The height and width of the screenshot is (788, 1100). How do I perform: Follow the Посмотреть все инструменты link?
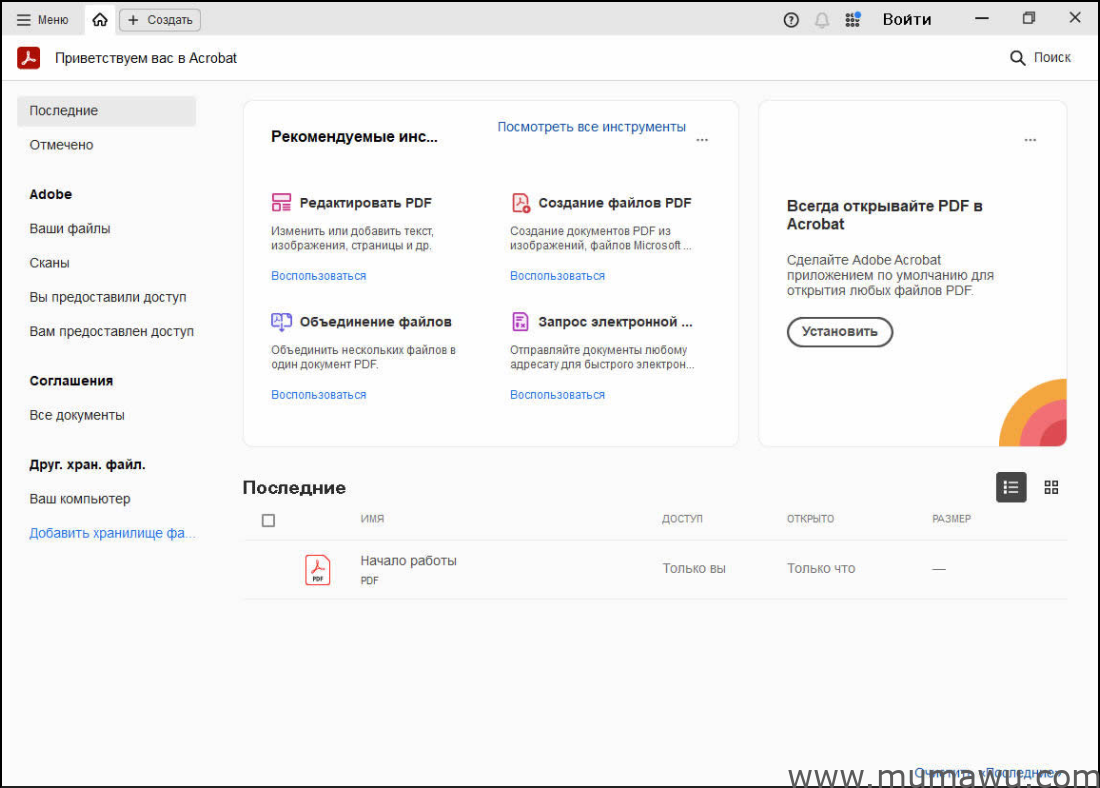(591, 127)
